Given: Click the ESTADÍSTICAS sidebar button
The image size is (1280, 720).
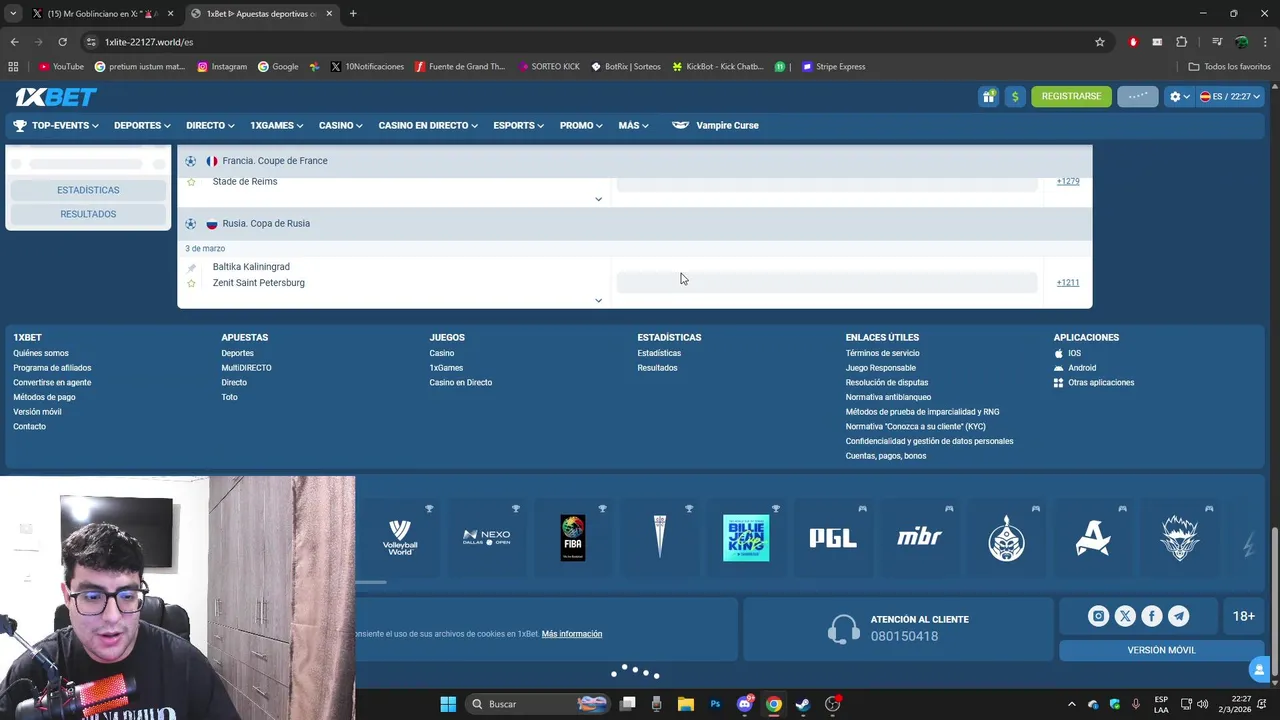Looking at the screenshot, I should pyautogui.click(x=88, y=190).
